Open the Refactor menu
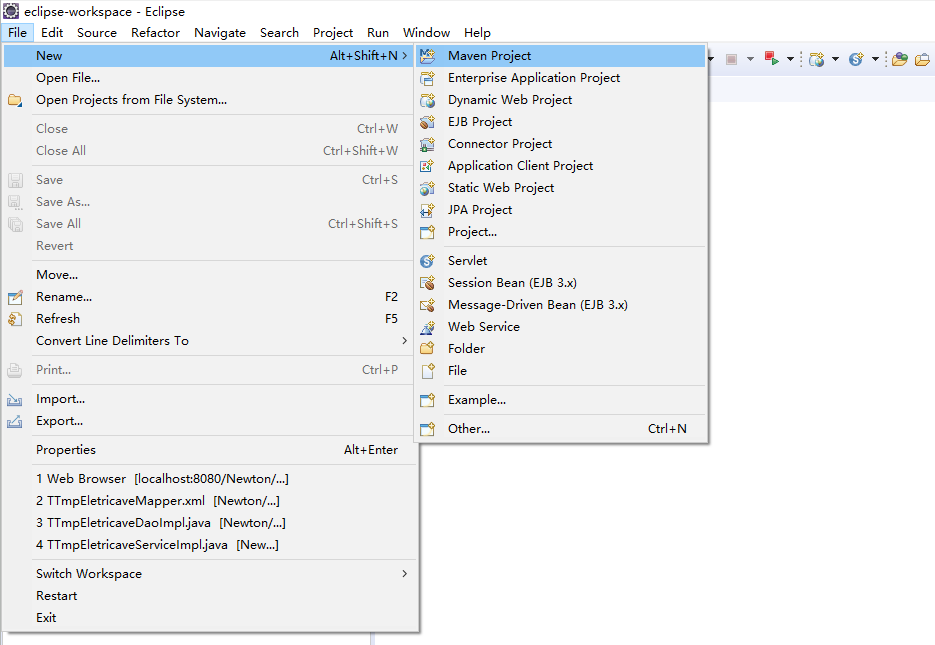This screenshot has width=935, height=645. (x=155, y=32)
